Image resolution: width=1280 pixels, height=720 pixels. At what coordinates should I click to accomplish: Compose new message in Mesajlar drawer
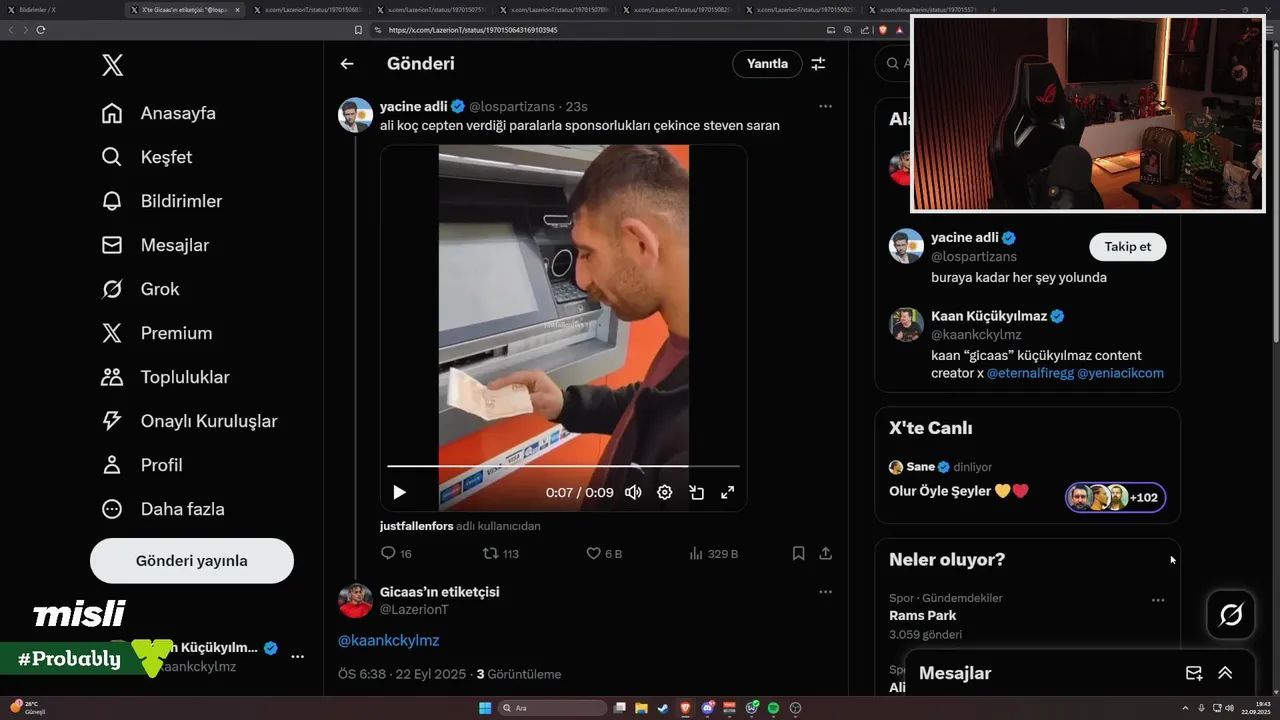point(1193,673)
